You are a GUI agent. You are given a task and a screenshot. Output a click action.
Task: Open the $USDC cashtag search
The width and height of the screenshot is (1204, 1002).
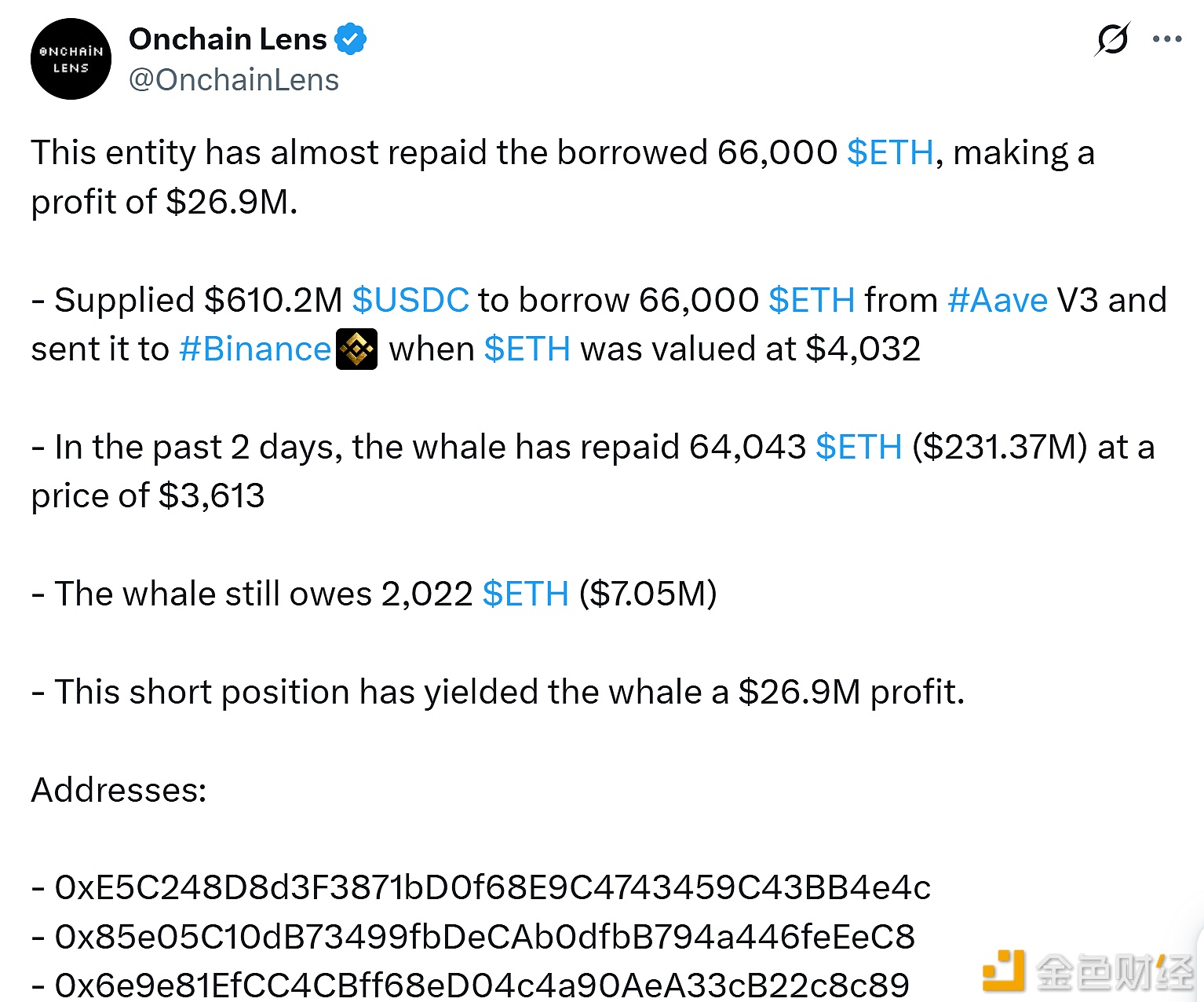(410, 300)
